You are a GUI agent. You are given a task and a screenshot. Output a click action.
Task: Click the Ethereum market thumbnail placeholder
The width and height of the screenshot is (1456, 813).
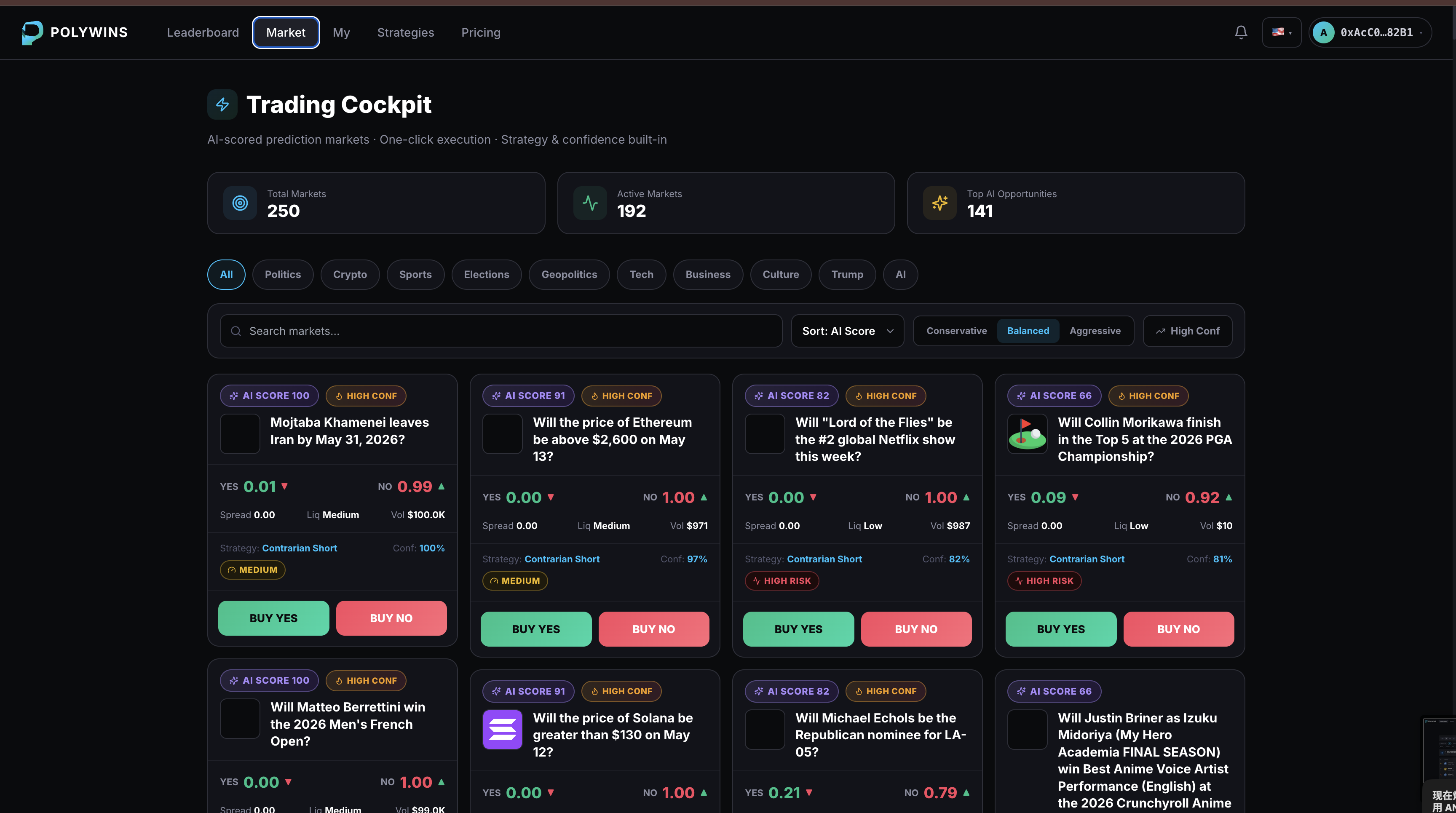tap(503, 434)
